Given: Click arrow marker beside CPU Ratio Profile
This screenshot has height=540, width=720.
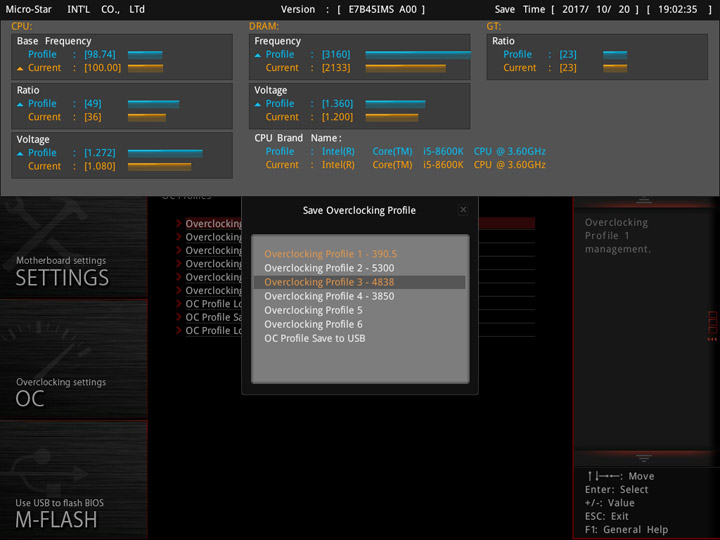Looking at the screenshot, I should pos(20,105).
